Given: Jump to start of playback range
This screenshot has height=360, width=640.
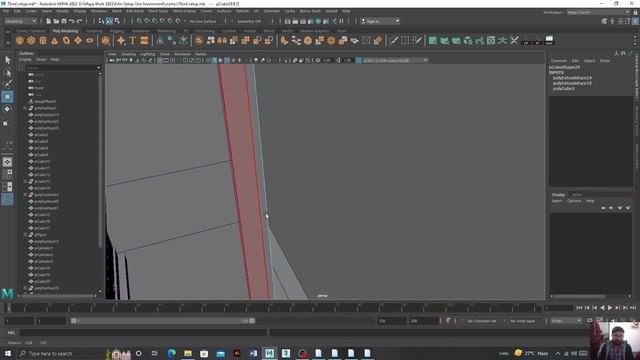Looking at the screenshot, I should click(579, 308).
